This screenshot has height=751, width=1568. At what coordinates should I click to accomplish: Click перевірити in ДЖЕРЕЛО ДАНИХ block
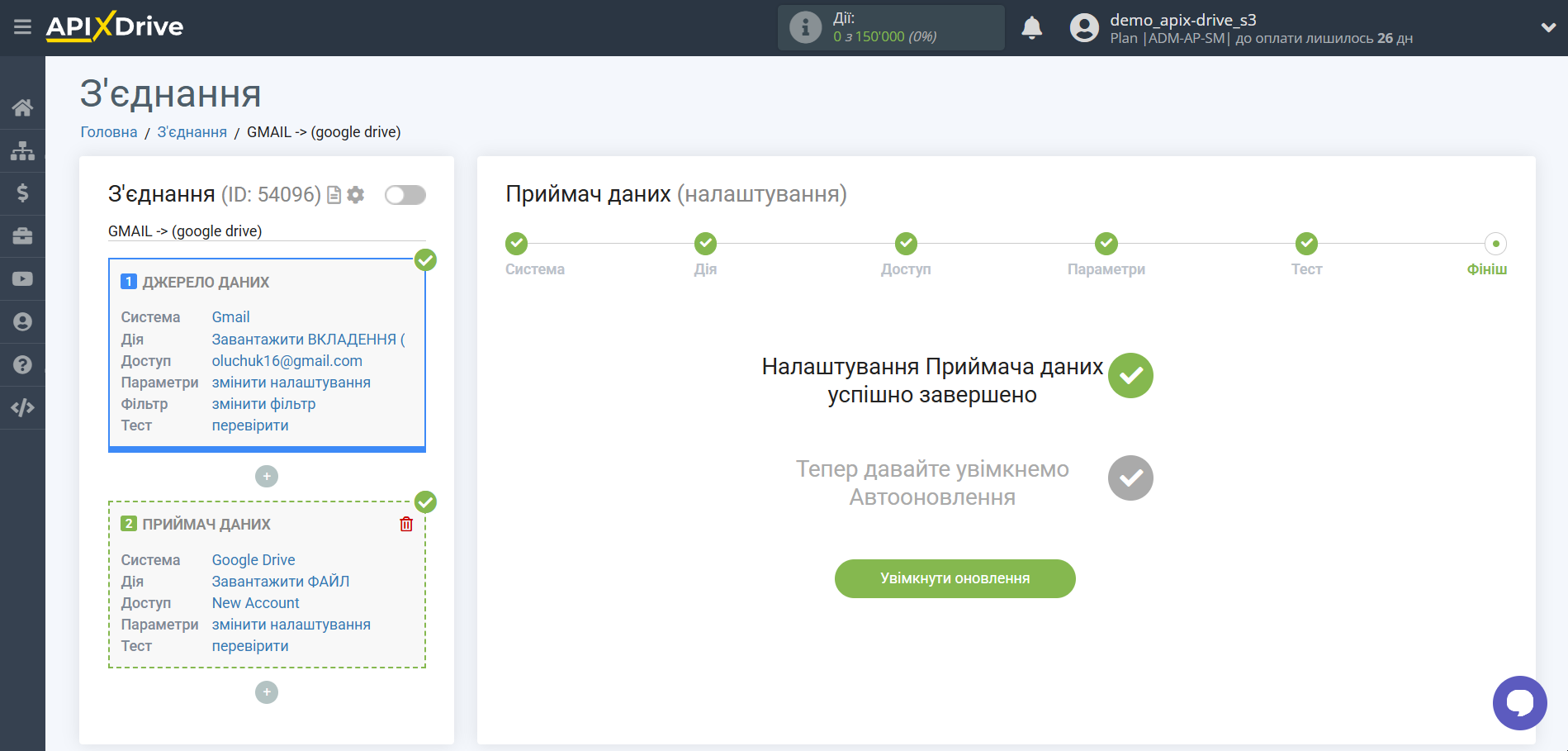[250, 425]
